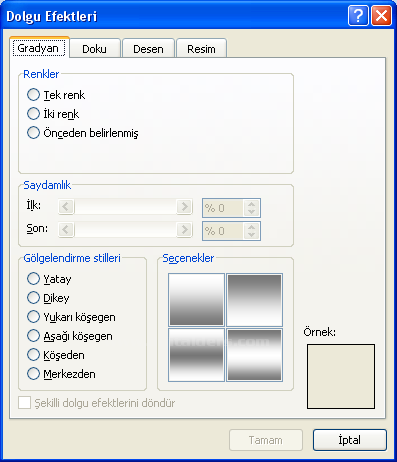The width and height of the screenshot is (397, 462).
Task: Click the Tamam button
Action: click(x=266, y=440)
